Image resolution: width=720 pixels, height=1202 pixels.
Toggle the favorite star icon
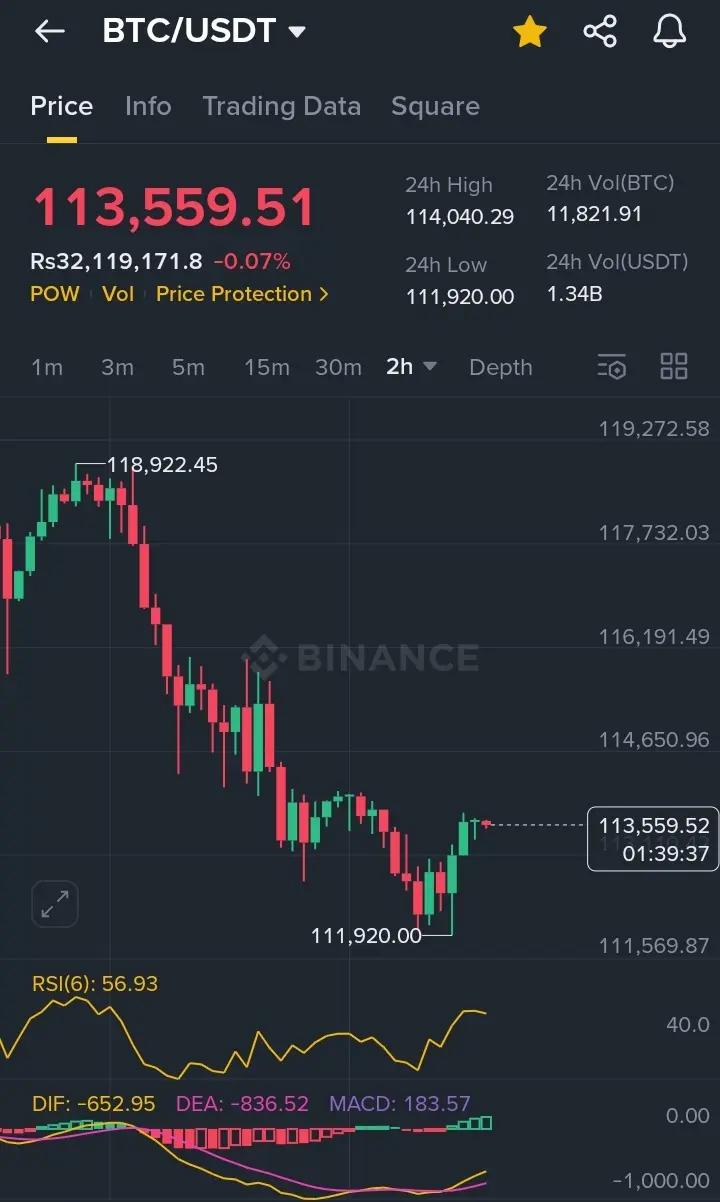[530, 32]
